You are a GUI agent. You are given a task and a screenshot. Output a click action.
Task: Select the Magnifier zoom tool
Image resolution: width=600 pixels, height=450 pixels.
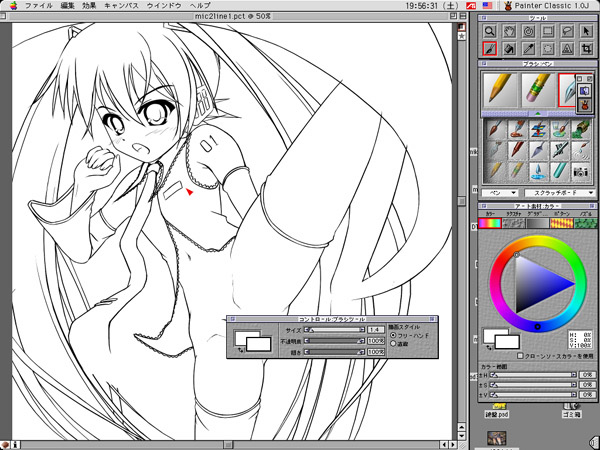coord(490,31)
